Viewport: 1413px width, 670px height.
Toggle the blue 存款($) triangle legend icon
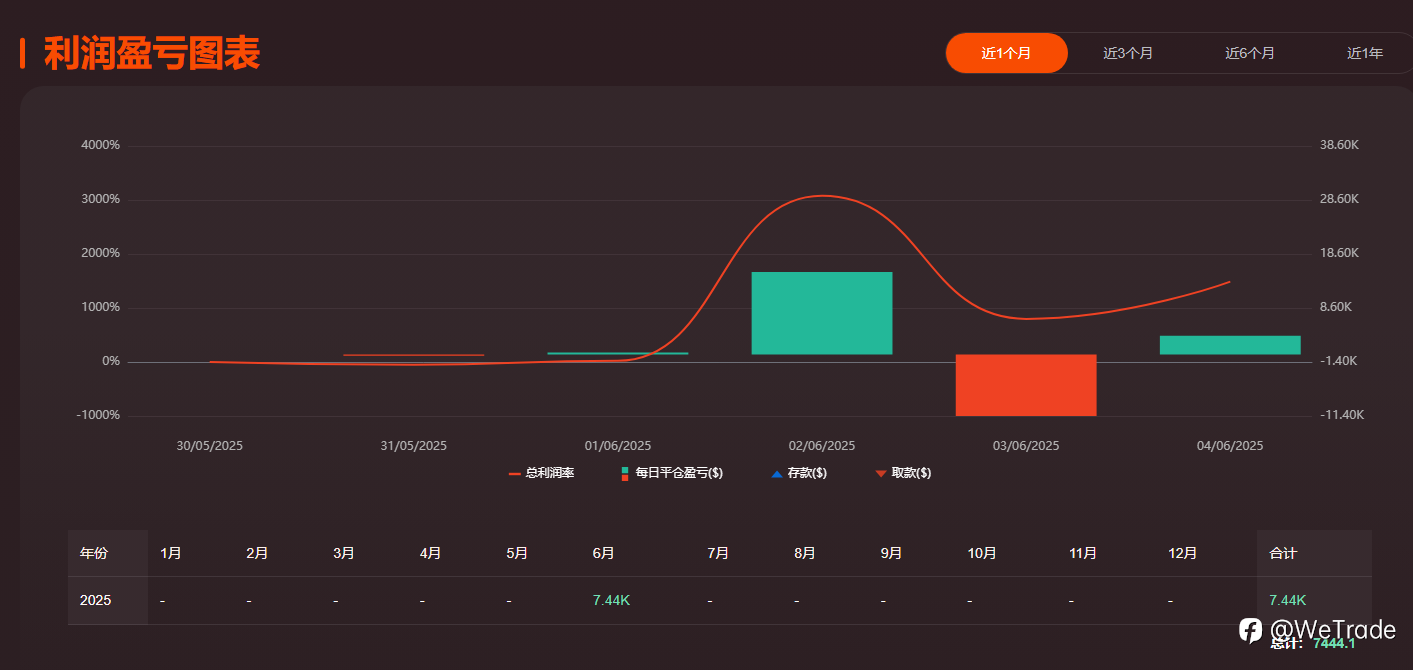[x=776, y=474]
